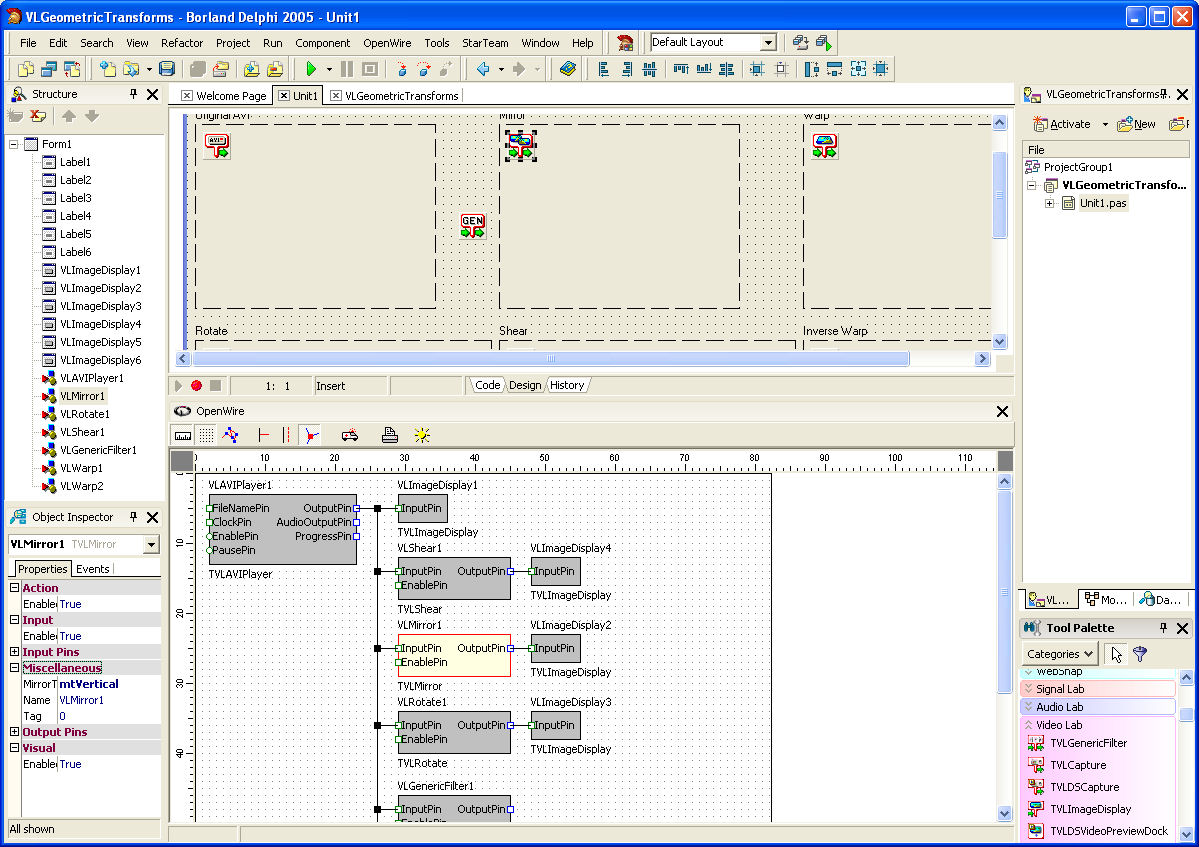Click the Activate button in Project Manager

click(1062, 124)
